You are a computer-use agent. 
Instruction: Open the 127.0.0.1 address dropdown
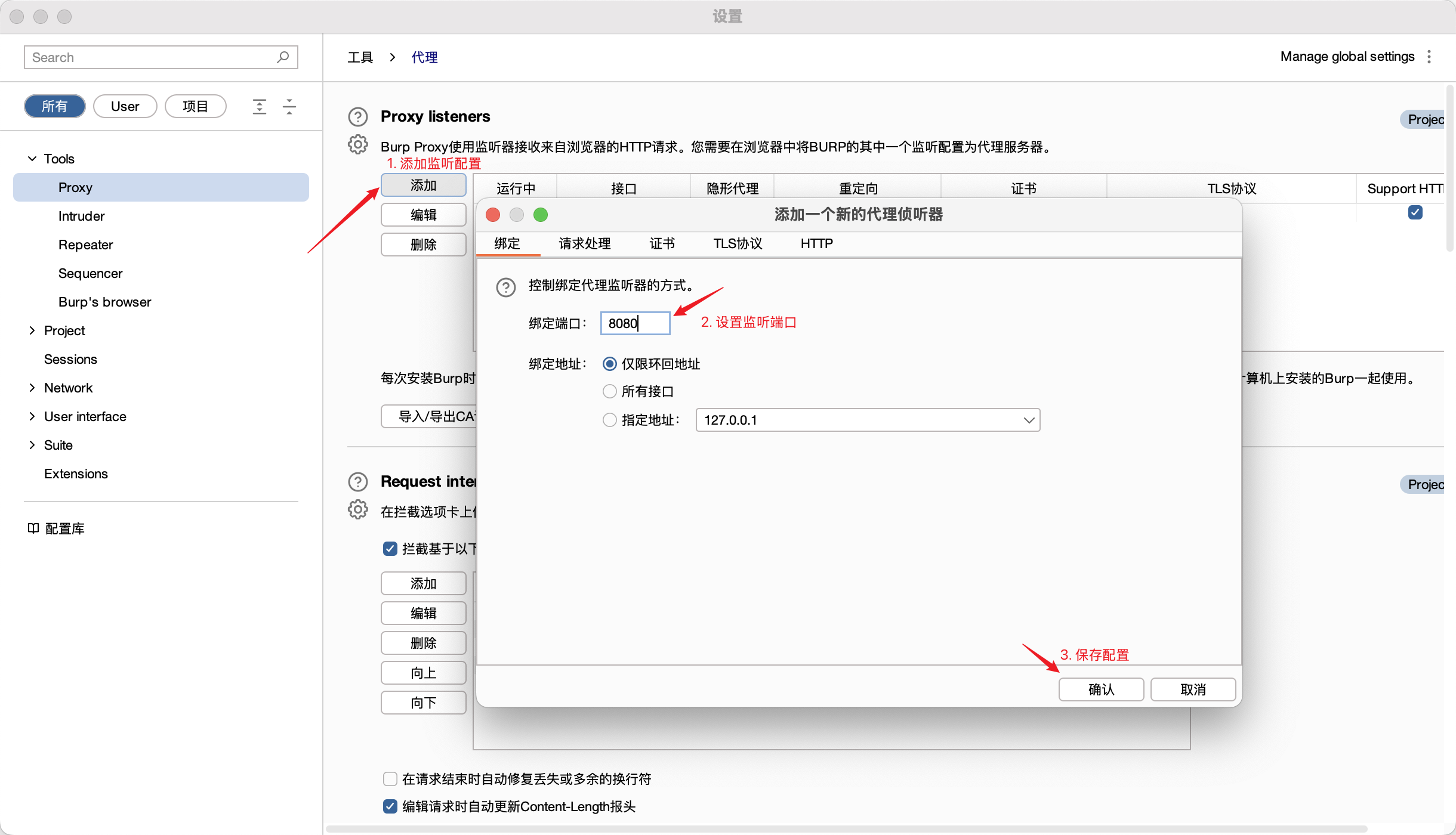1029,420
